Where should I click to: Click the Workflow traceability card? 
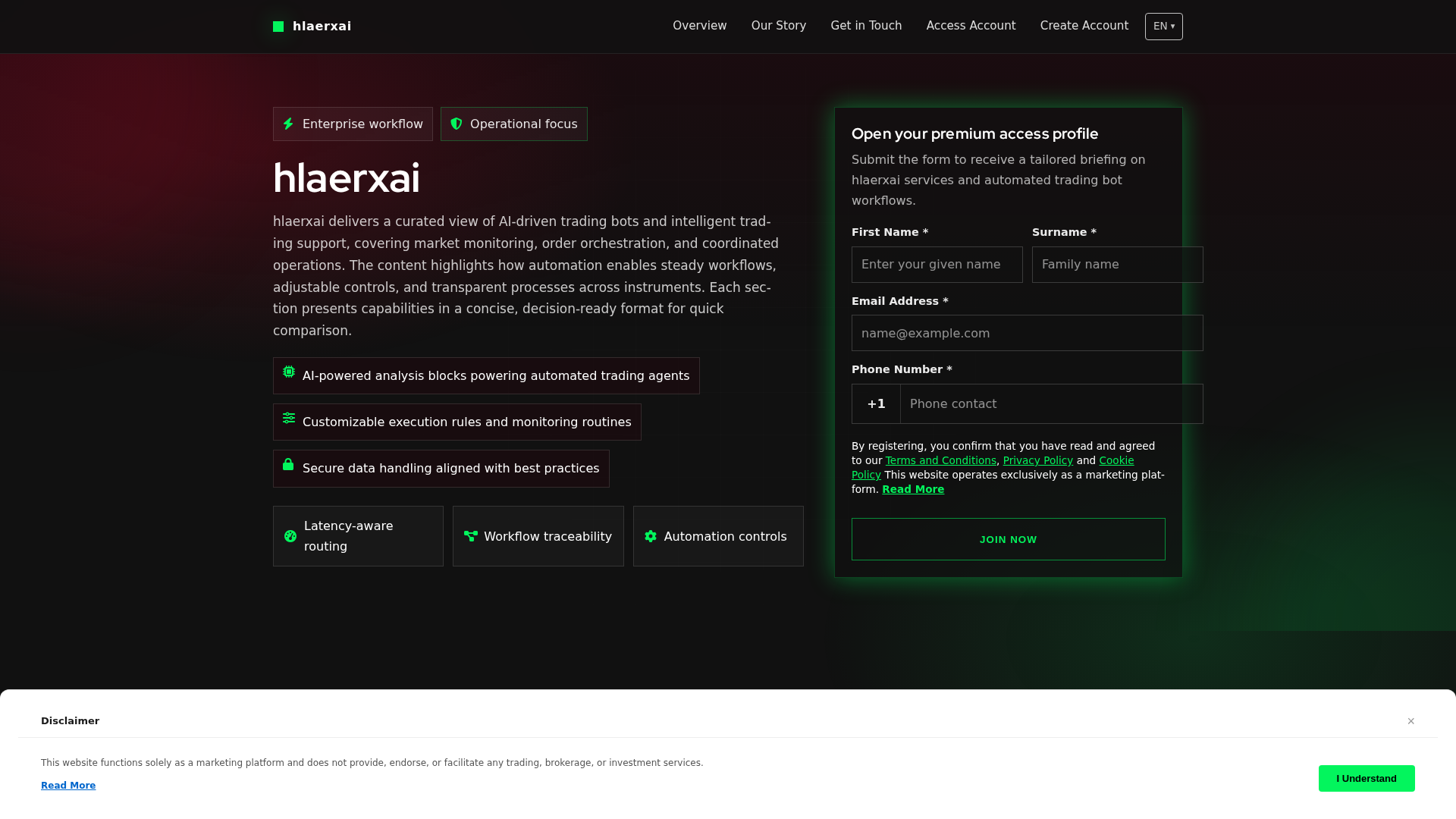point(538,536)
